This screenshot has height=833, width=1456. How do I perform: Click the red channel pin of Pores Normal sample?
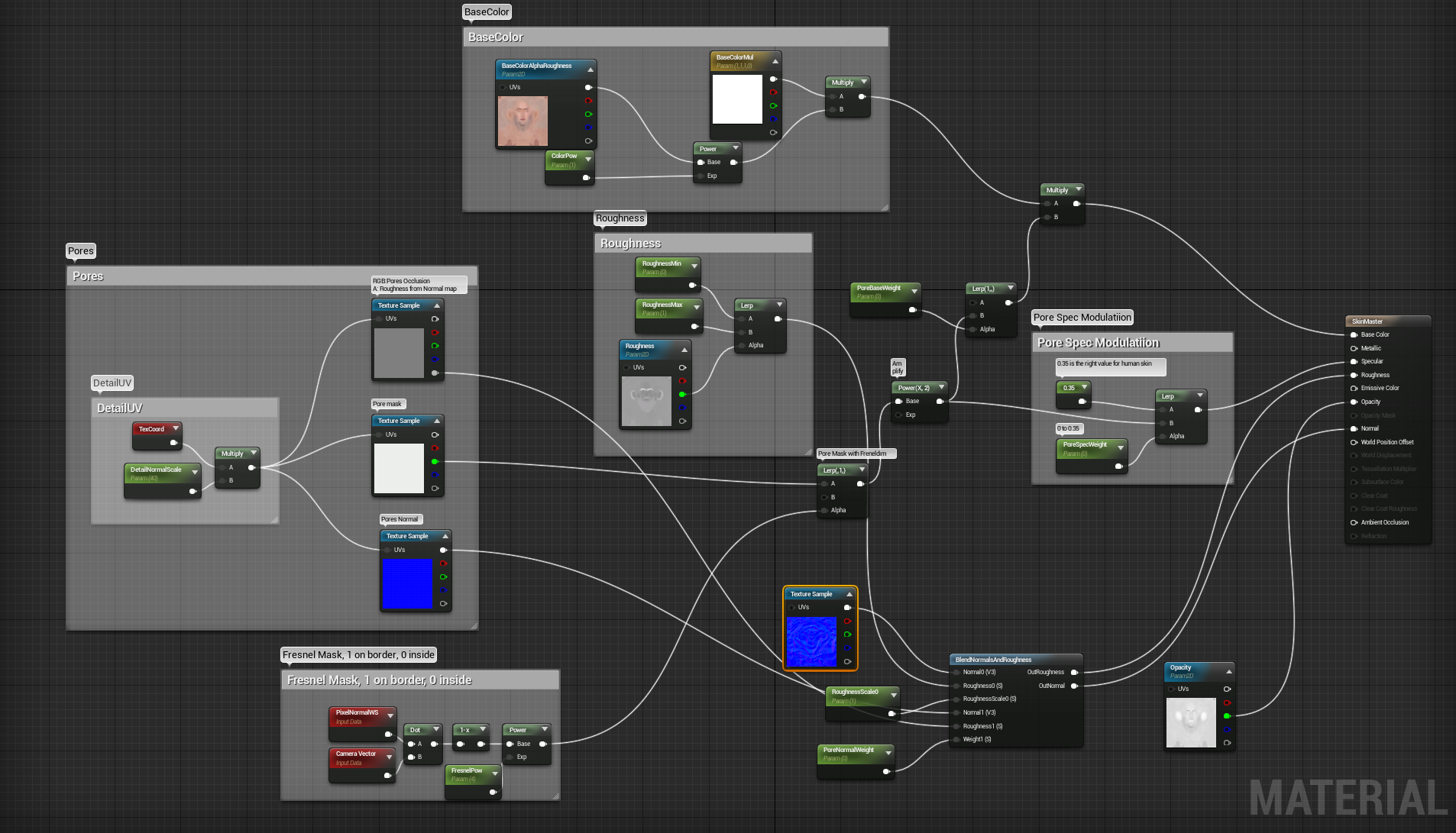click(443, 563)
